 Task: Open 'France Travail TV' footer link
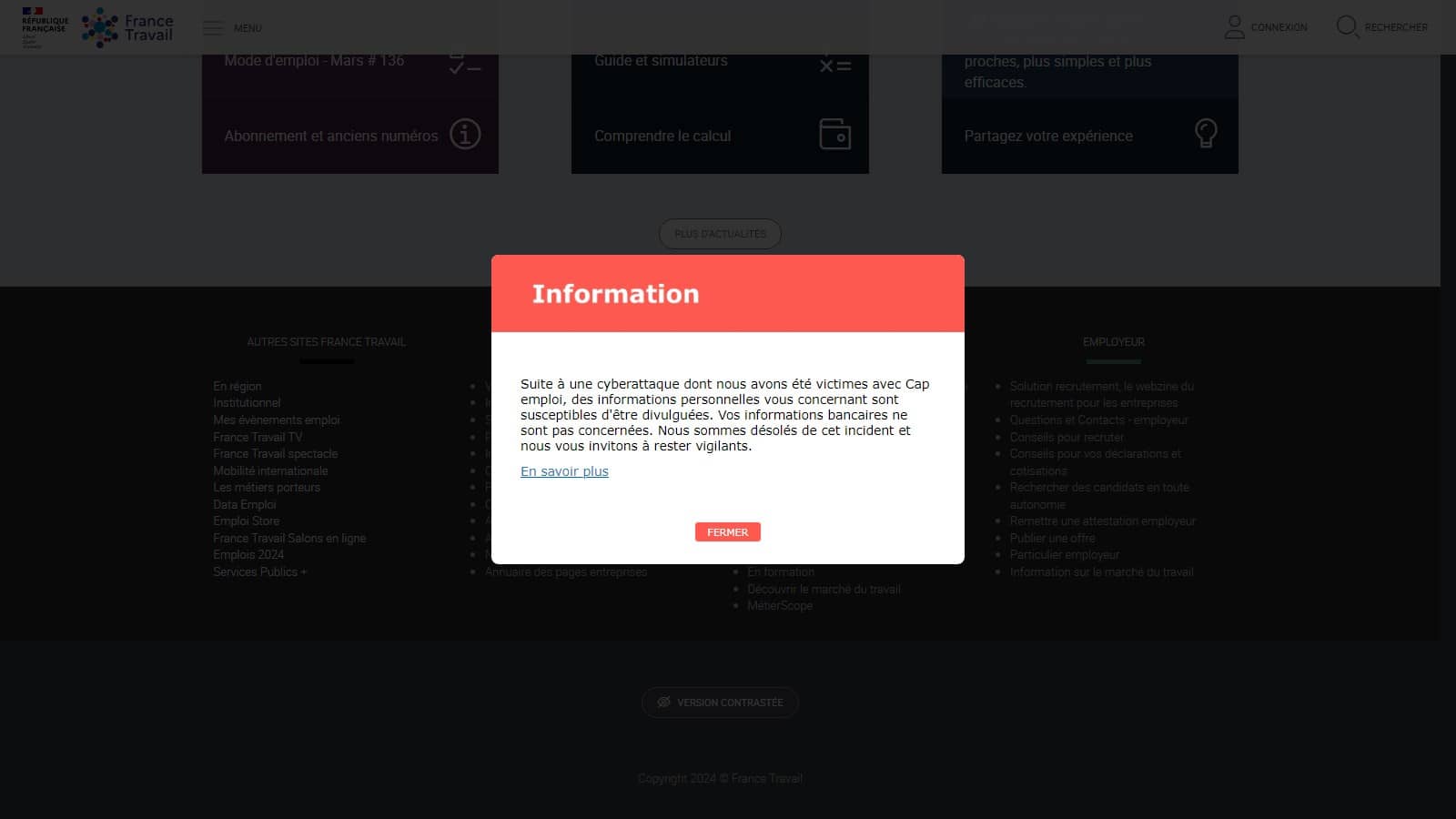point(258,437)
